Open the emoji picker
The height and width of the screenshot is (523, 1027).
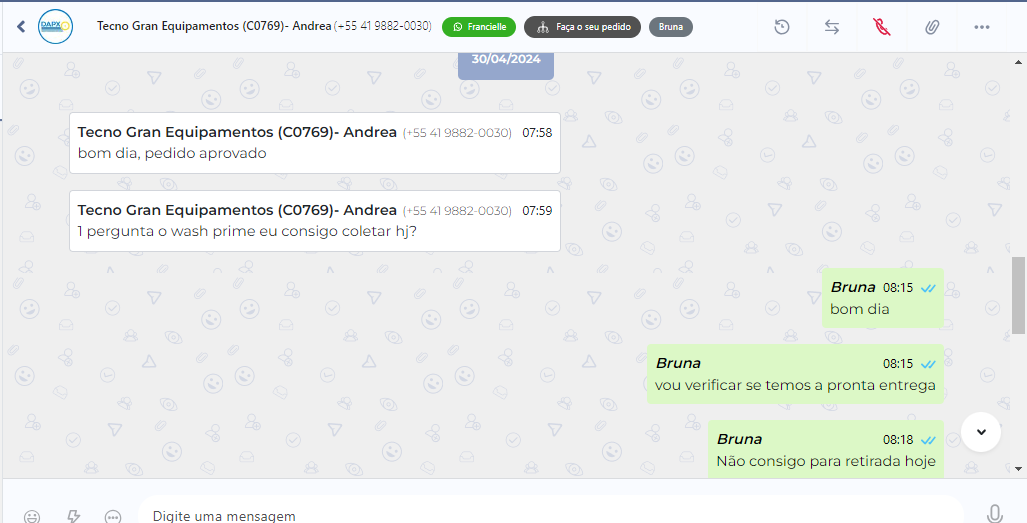31,516
